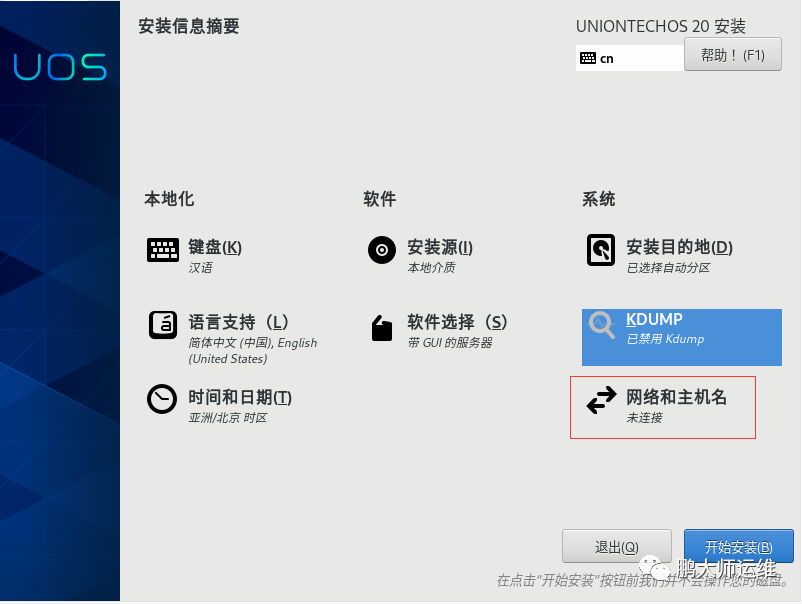Screen dimensions: 802x604
Task: Open 安装目的地(D) settings
Action: click(679, 248)
